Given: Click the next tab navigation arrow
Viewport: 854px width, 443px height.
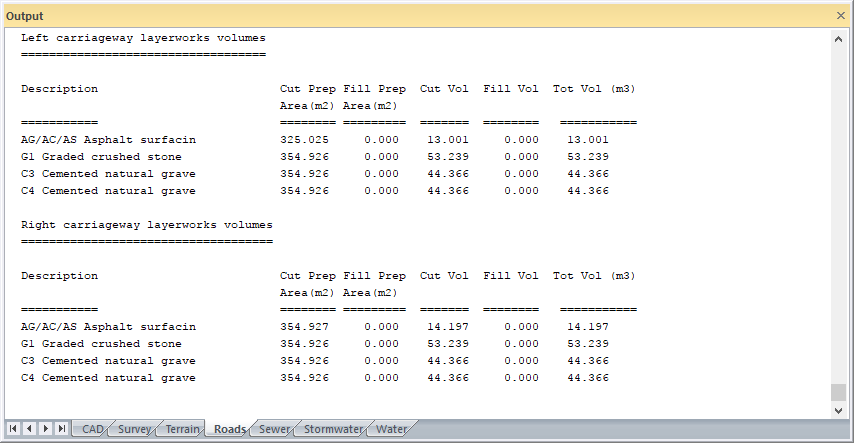Looking at the screenshot, I should point(46,429).
